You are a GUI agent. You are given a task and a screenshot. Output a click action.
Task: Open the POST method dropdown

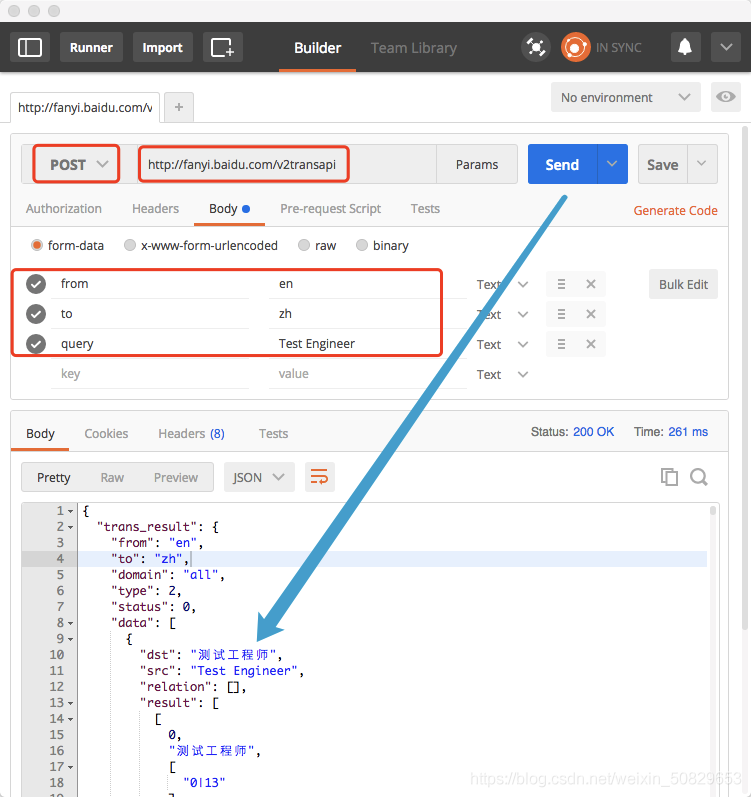(77, 164)
